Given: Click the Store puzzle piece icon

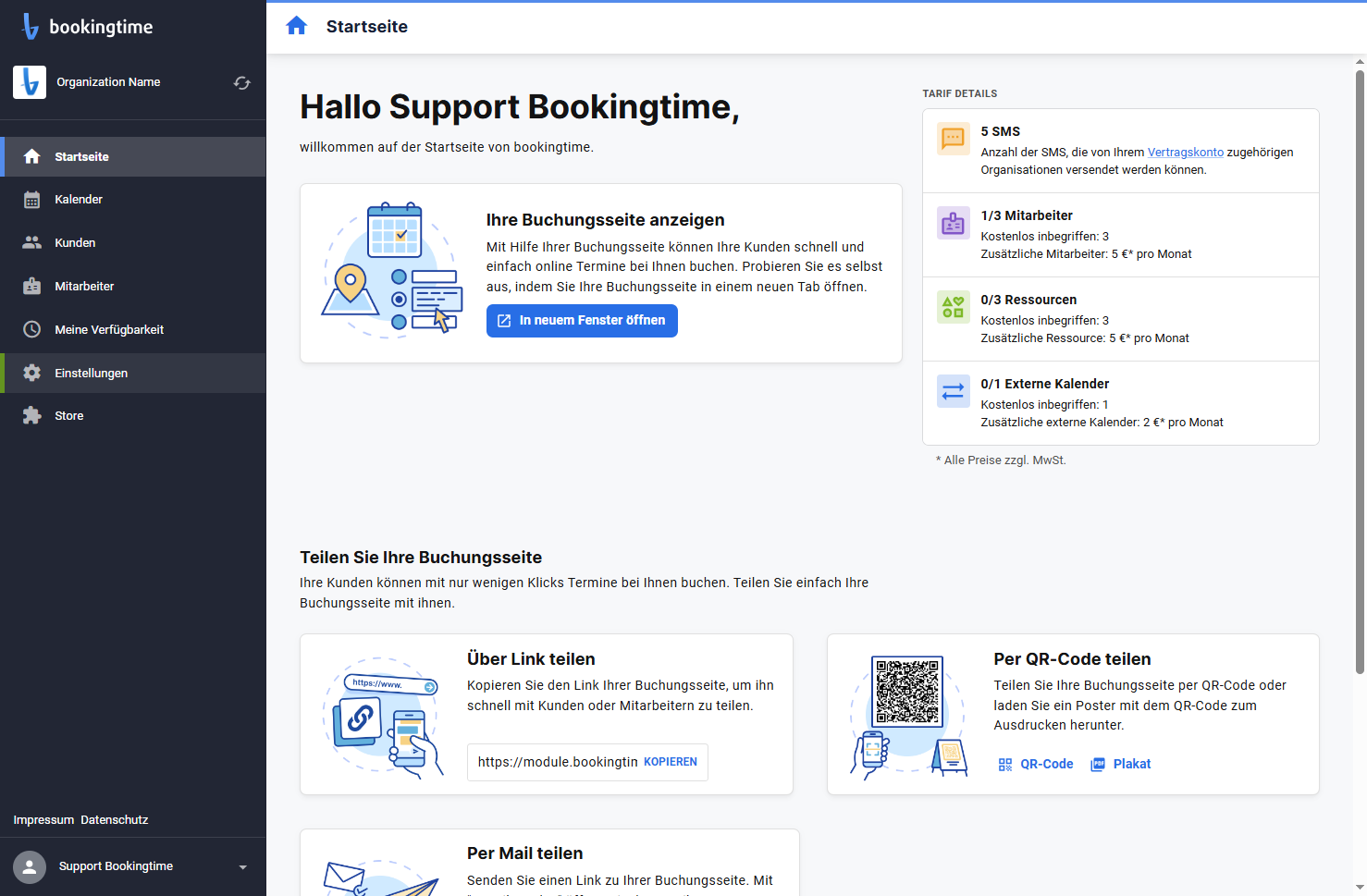Looking at the screenshot, I should (x=32, y=415).
